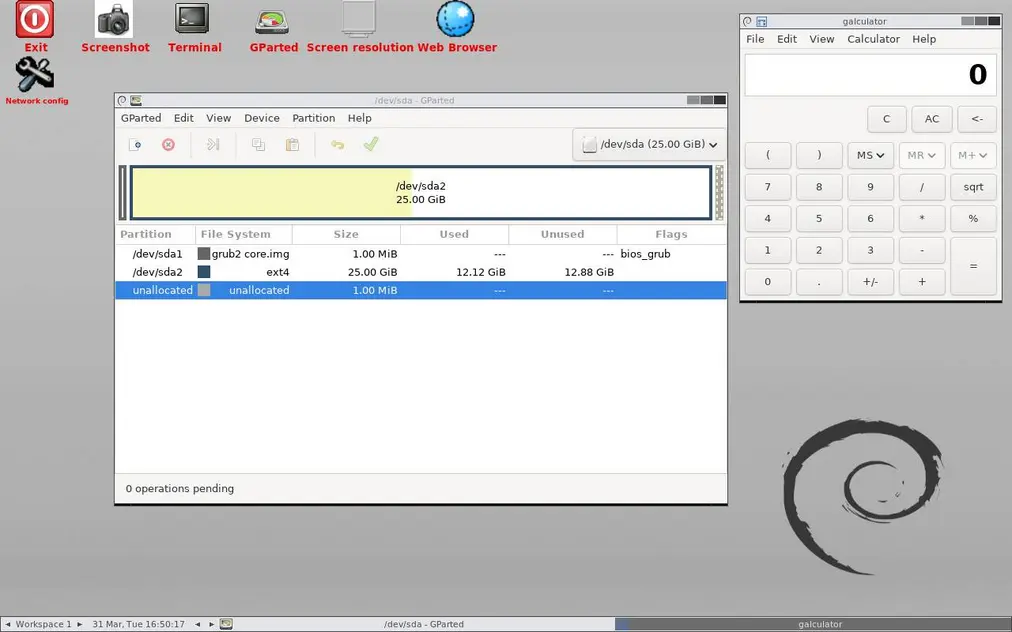The height and width of the screenshot is (632, 1012).
Task: Click the sqrt calculator button
Action: coord(973,187)
